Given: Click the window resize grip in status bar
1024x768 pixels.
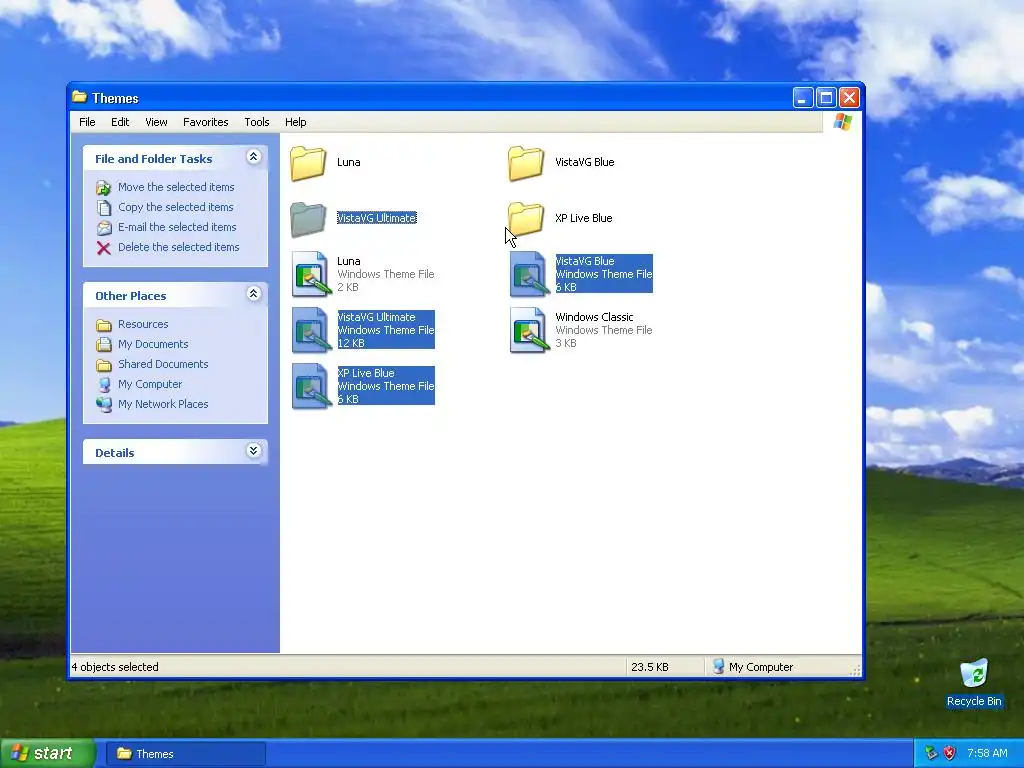Looking at the screenshot, I should coord(854,669).
